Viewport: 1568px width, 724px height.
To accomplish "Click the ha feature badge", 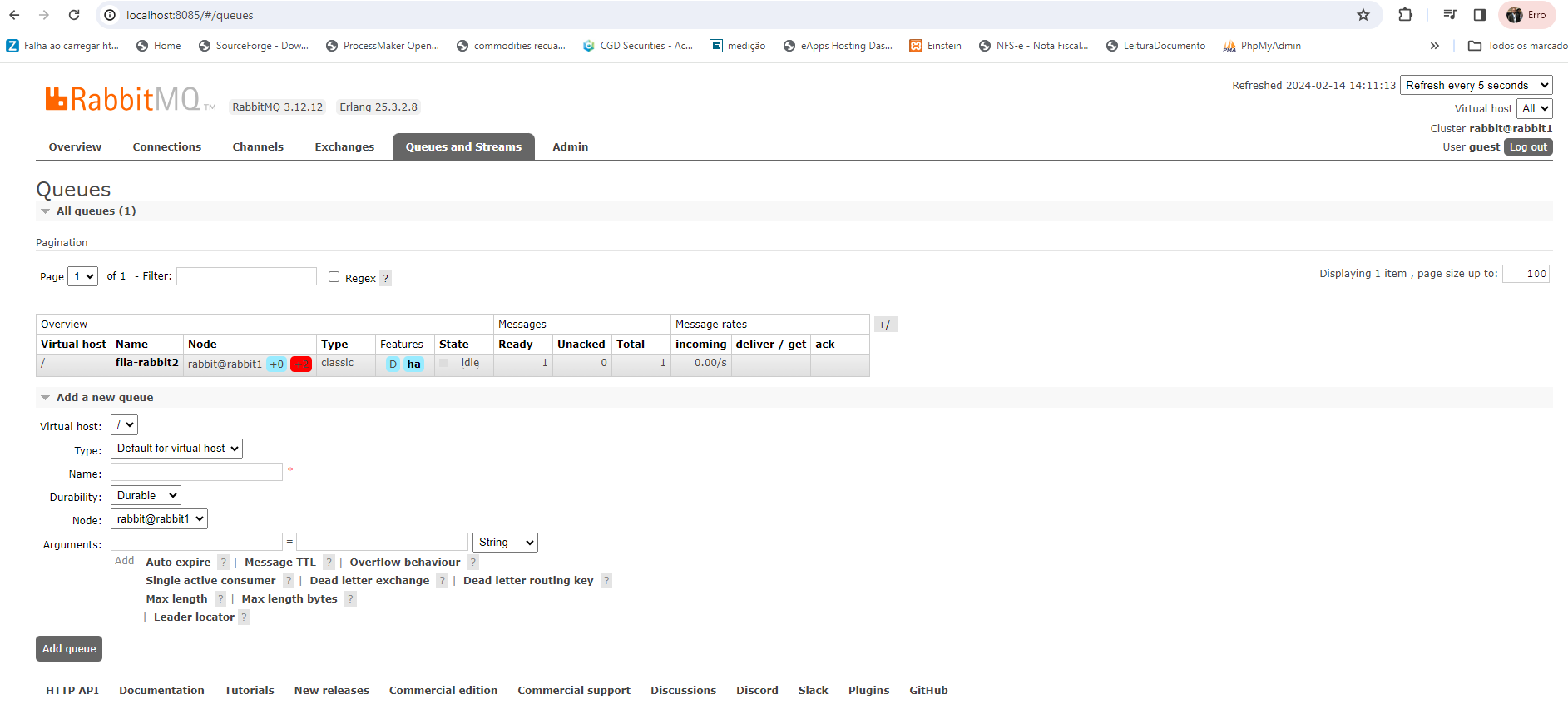I will 413,364.
